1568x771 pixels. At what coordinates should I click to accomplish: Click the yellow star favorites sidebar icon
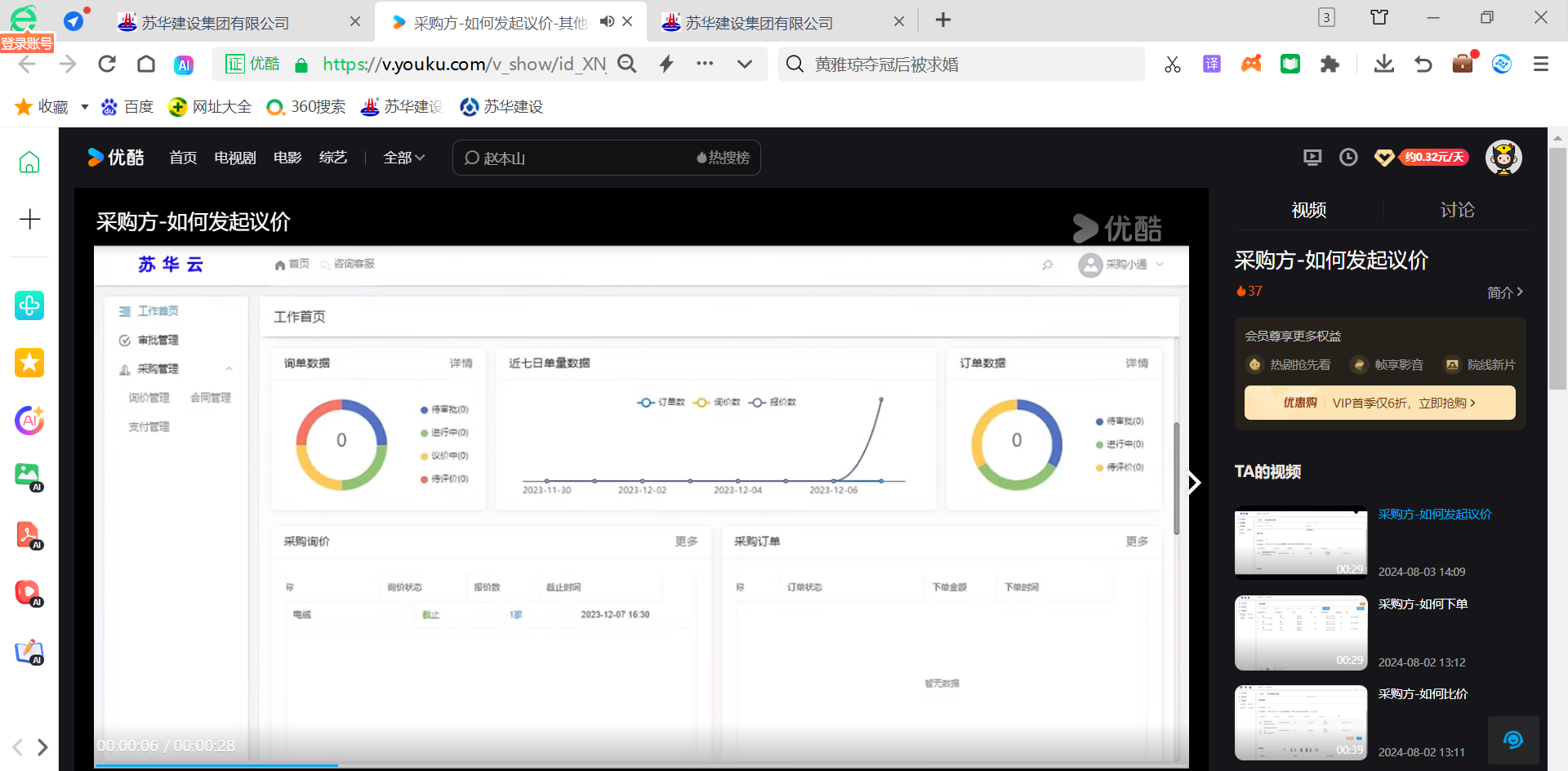[x=29, y=363]
